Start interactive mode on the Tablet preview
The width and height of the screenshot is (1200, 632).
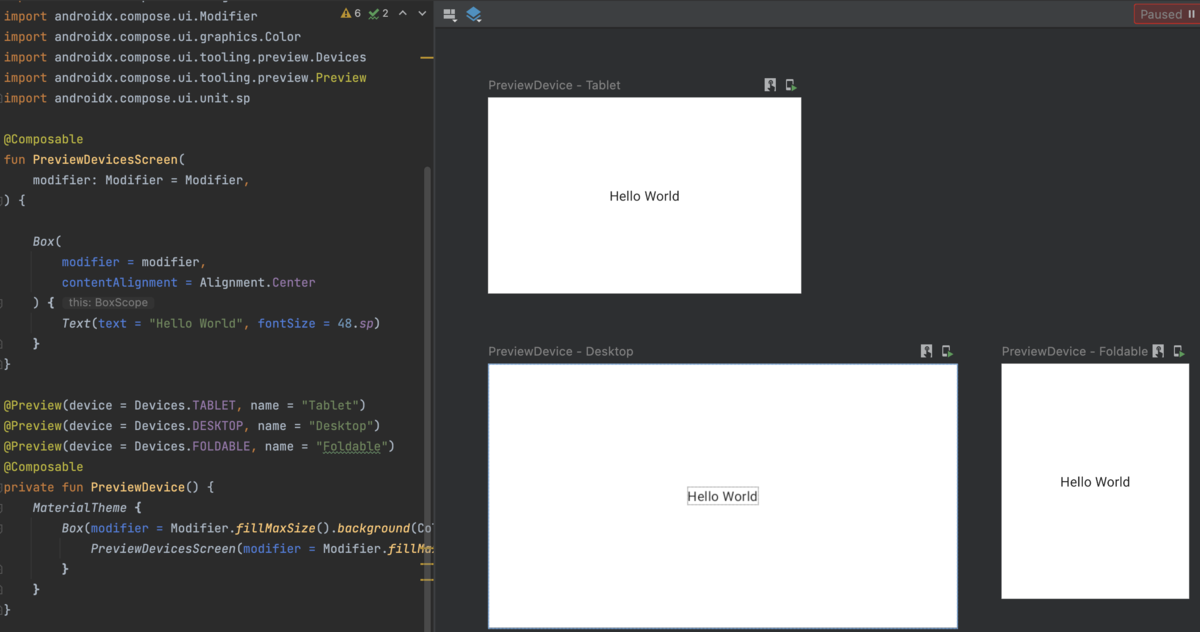pos(770,85)
